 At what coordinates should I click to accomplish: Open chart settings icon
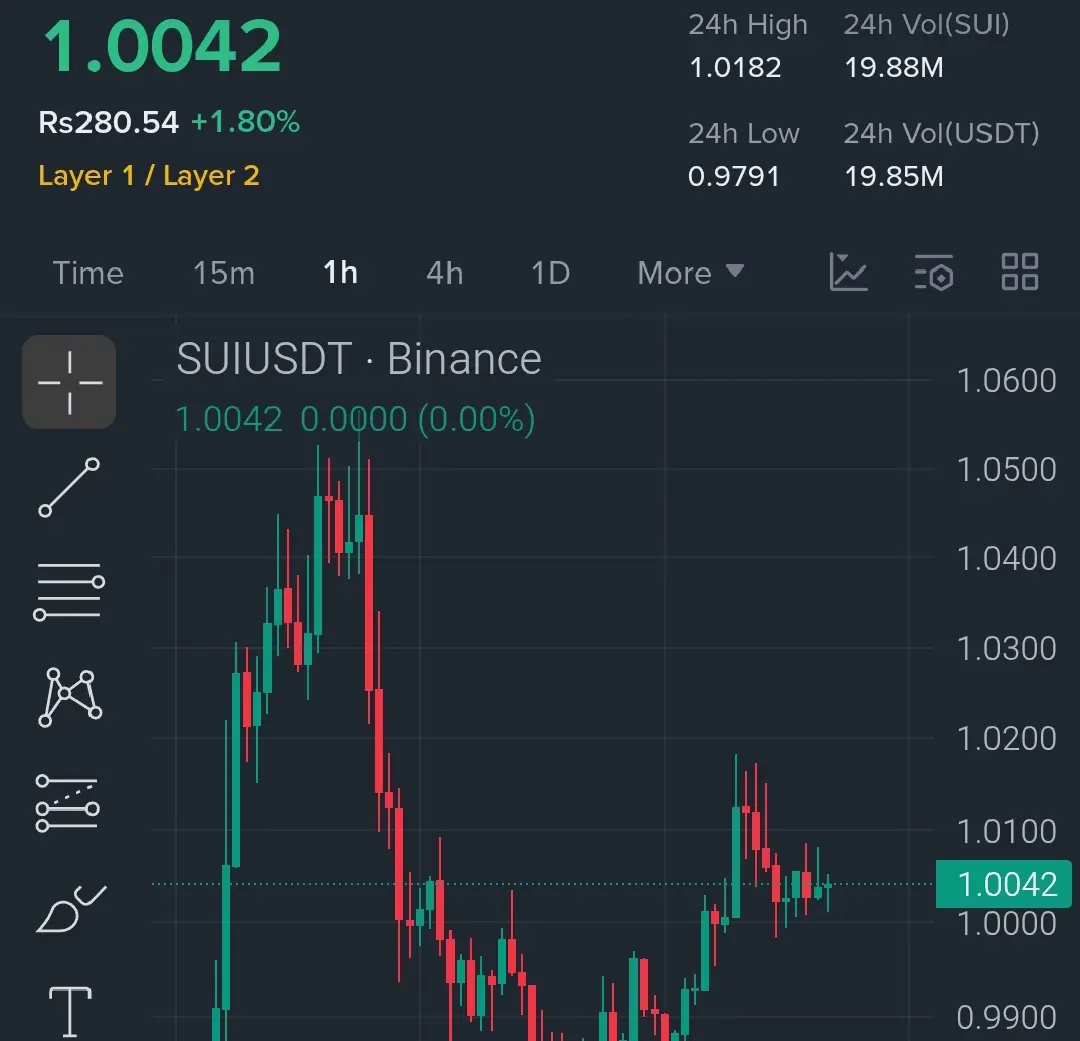tap(934, 272)
